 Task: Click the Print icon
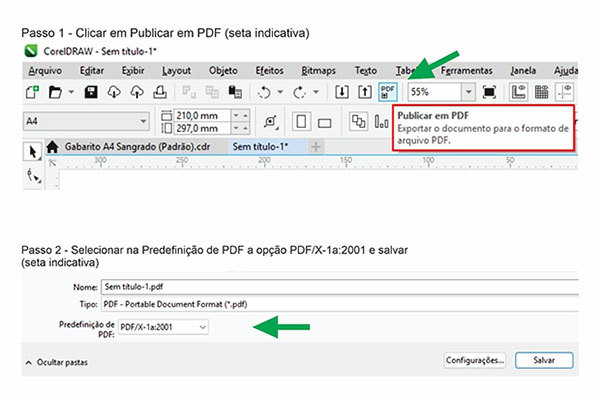click(160, 92)
